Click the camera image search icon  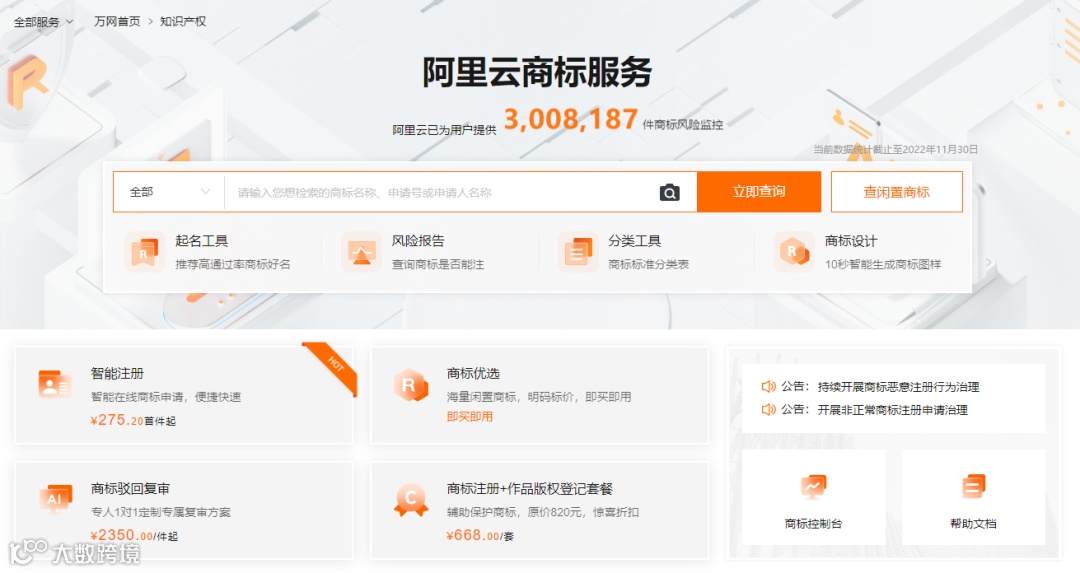pos(669,193)
